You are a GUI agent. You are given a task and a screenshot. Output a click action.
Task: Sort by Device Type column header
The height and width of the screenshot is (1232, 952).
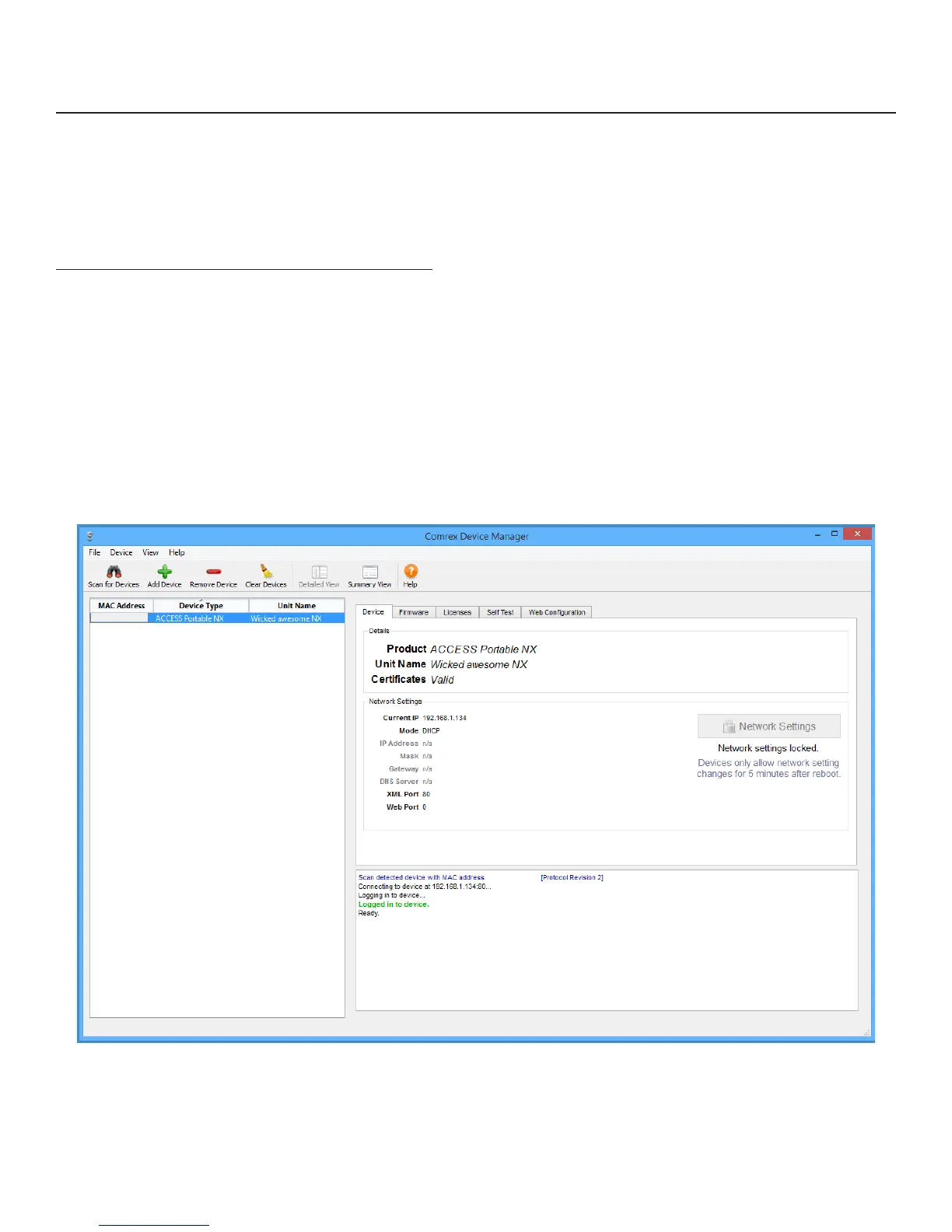pos(201,606)
